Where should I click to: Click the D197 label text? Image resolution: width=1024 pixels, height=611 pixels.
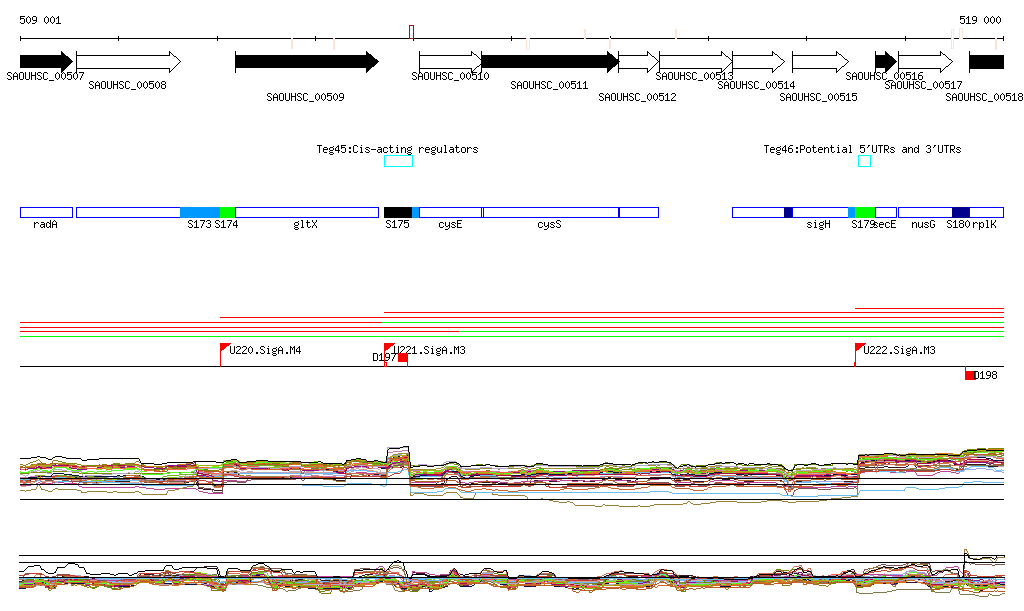click(383, 357)
